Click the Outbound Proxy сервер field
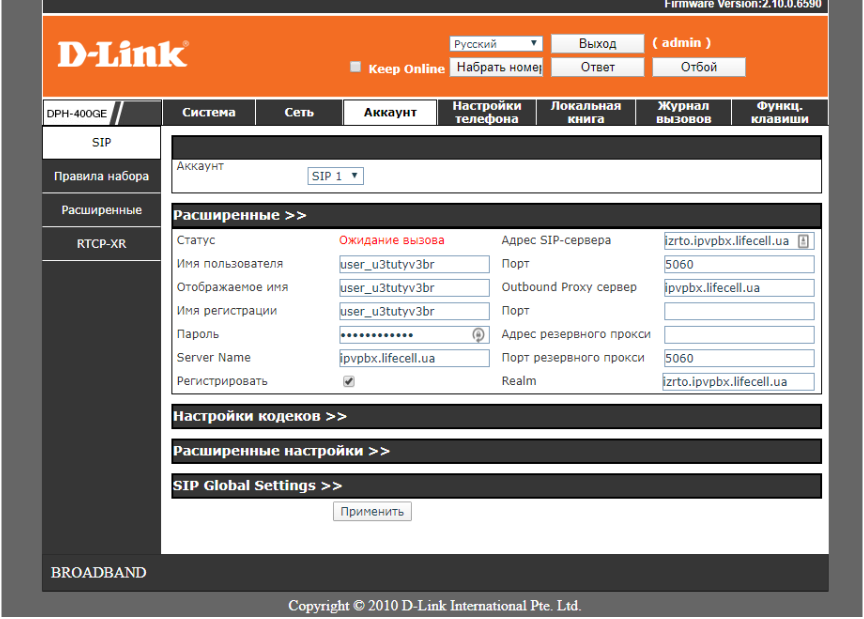The image size is (864, 619). tap(739, 288)
